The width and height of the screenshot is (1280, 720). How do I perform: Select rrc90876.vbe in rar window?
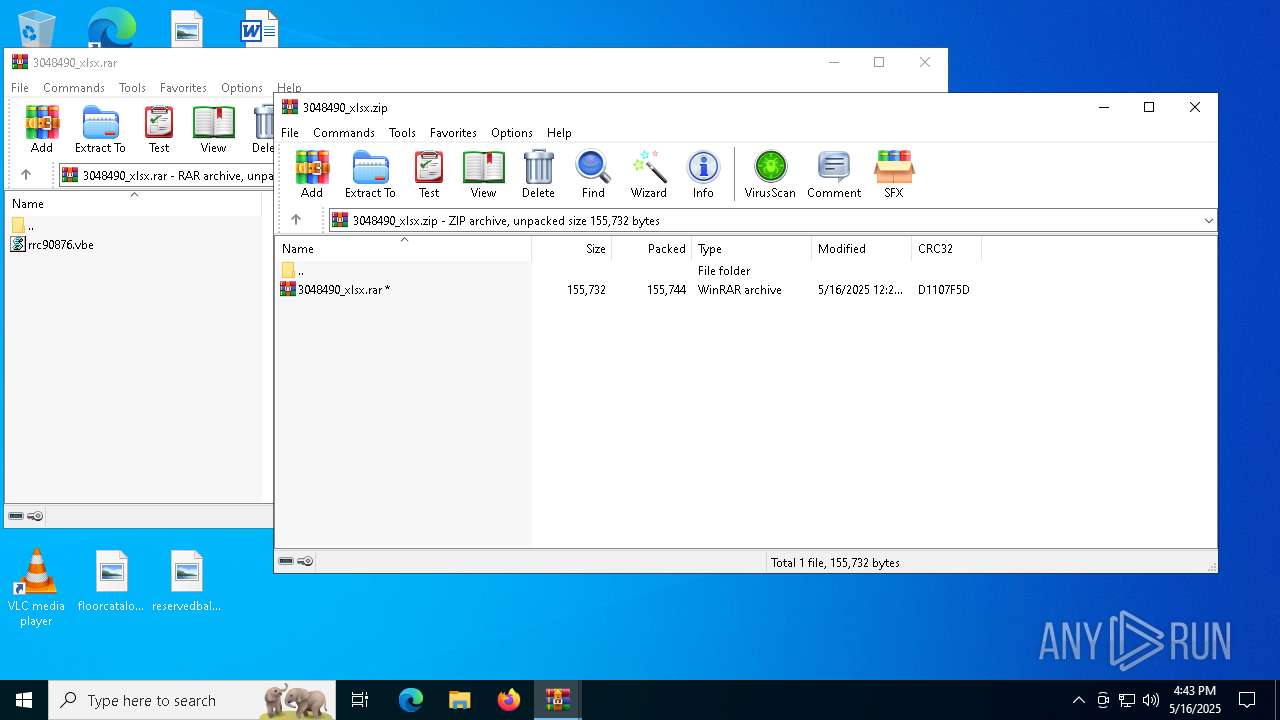point(52,245)
